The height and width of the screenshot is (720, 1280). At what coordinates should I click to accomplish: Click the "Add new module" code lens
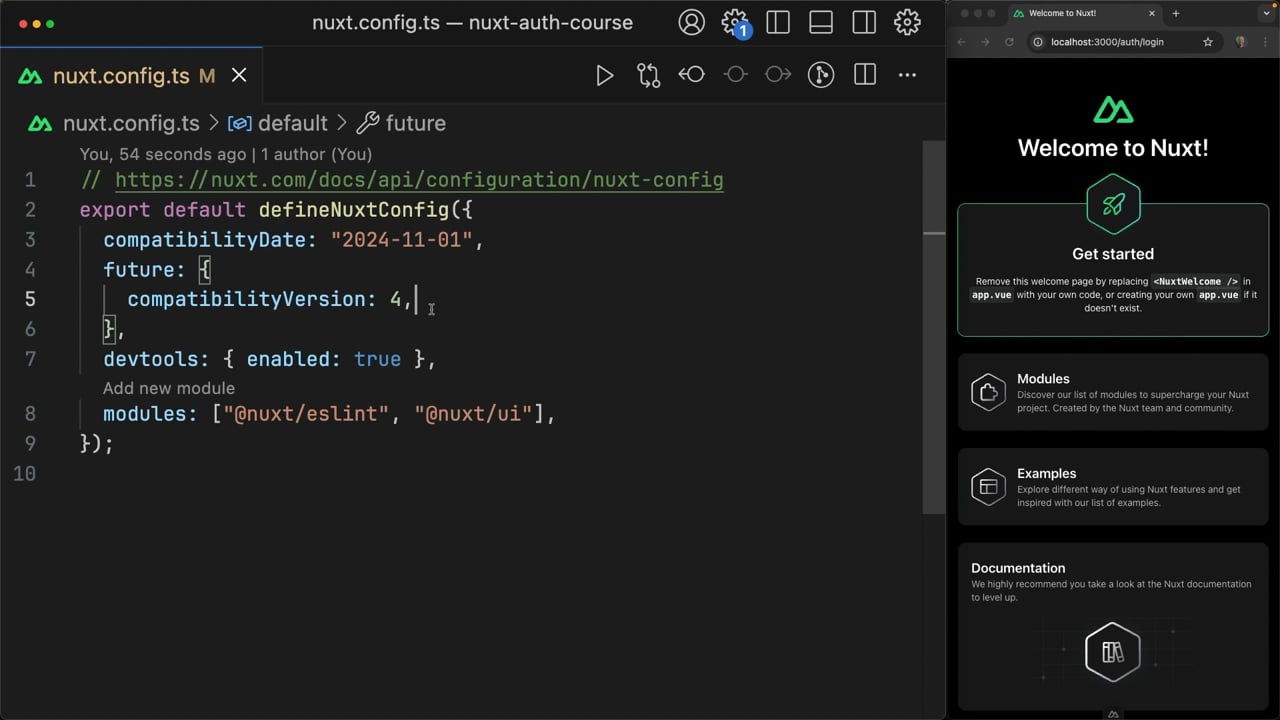[169, 388]
